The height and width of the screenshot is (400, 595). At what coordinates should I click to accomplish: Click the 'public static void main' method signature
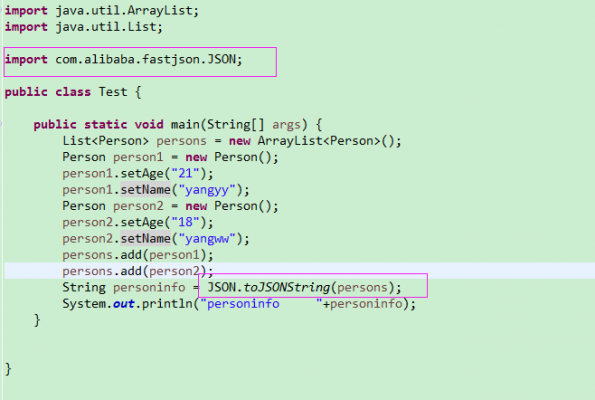coord(178,124)
